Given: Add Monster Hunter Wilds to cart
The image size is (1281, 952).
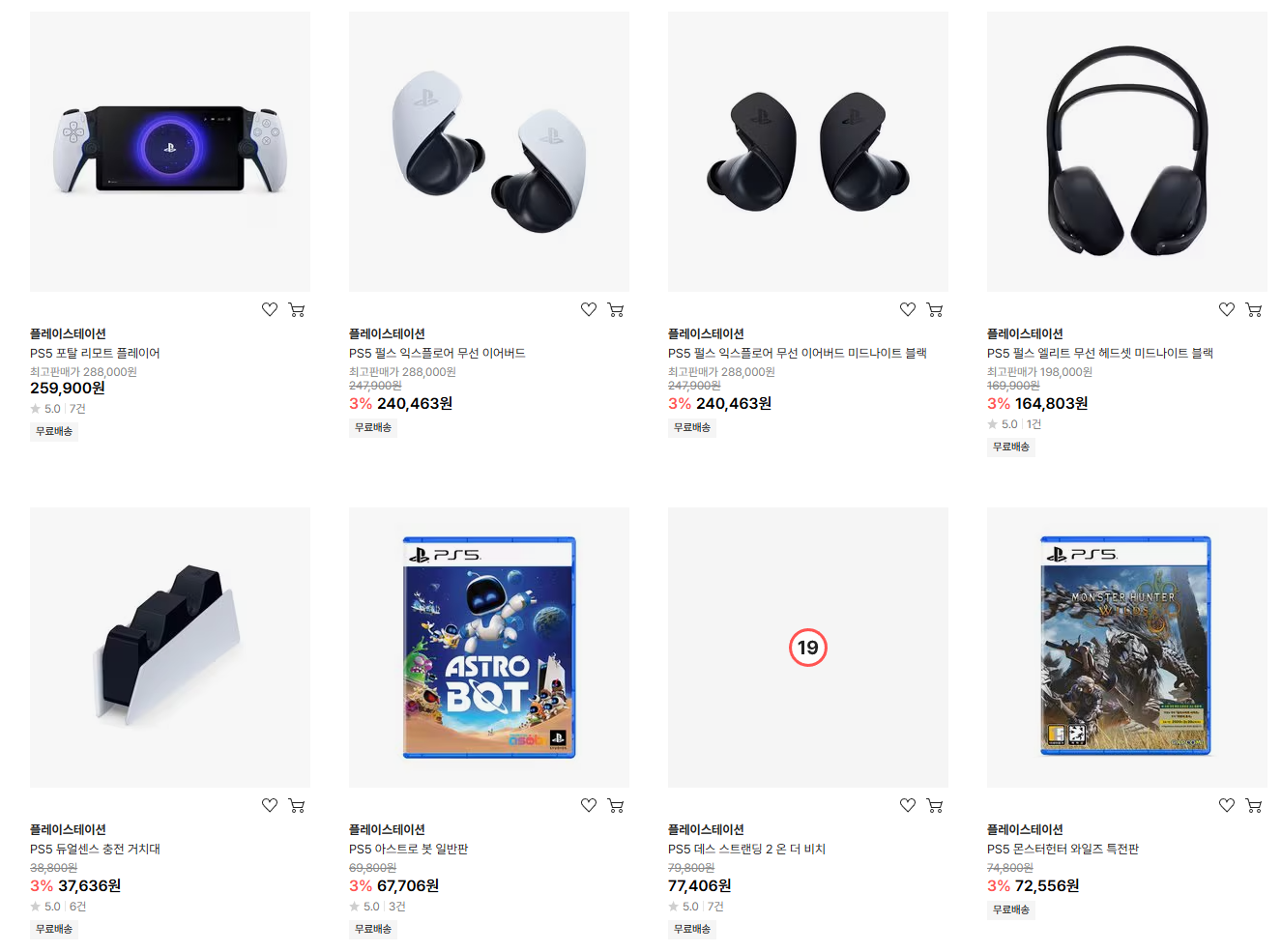Looking at the screenshot, I should click(x=1254, y=805).
